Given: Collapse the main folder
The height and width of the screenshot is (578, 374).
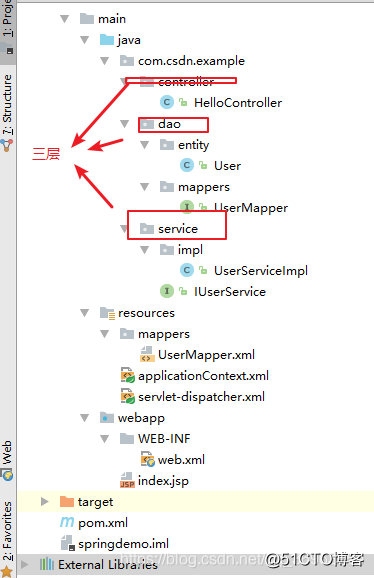Looking at the screenshot, I should tap(64, 19).
